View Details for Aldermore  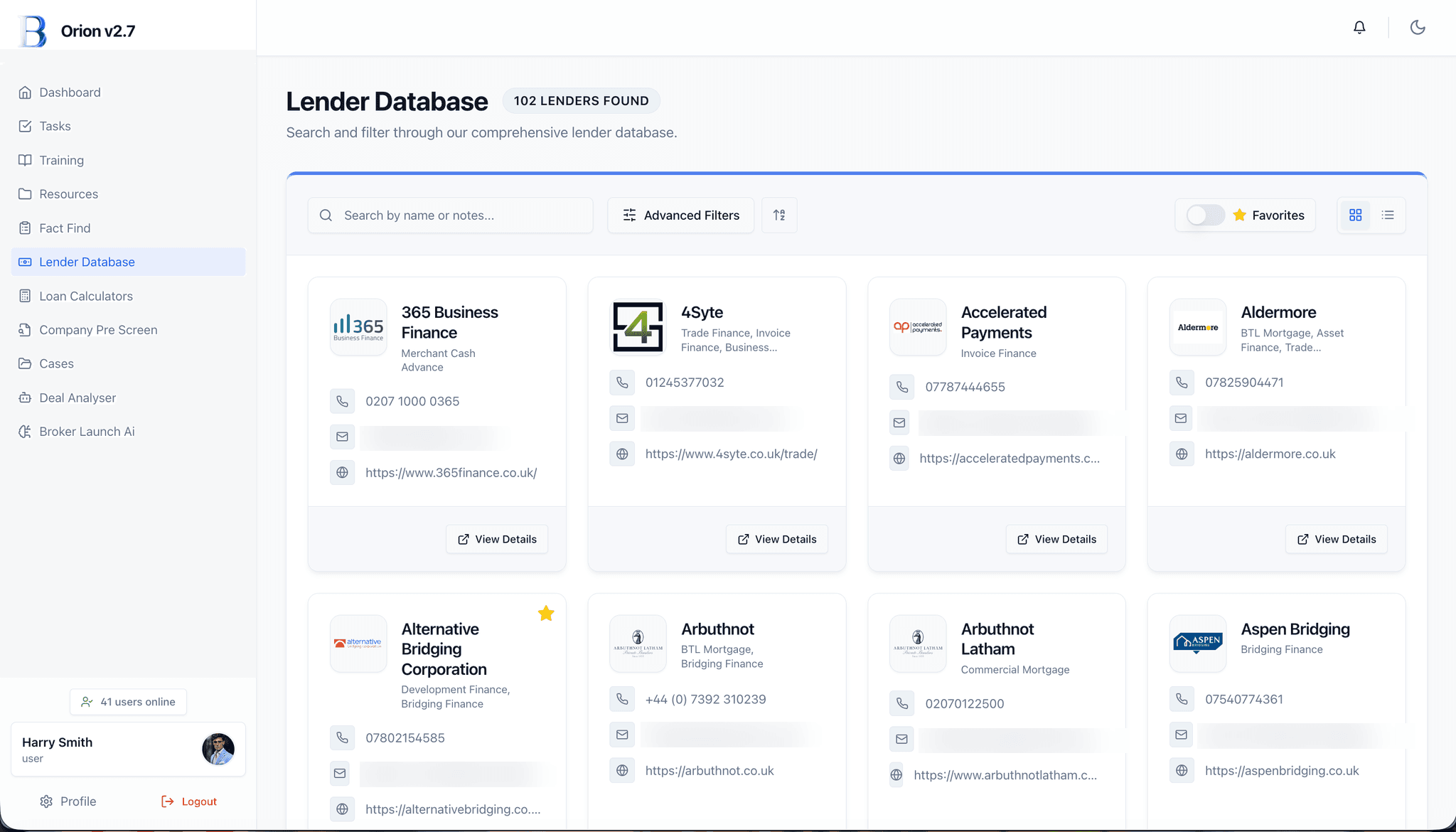click(1337, 539)
